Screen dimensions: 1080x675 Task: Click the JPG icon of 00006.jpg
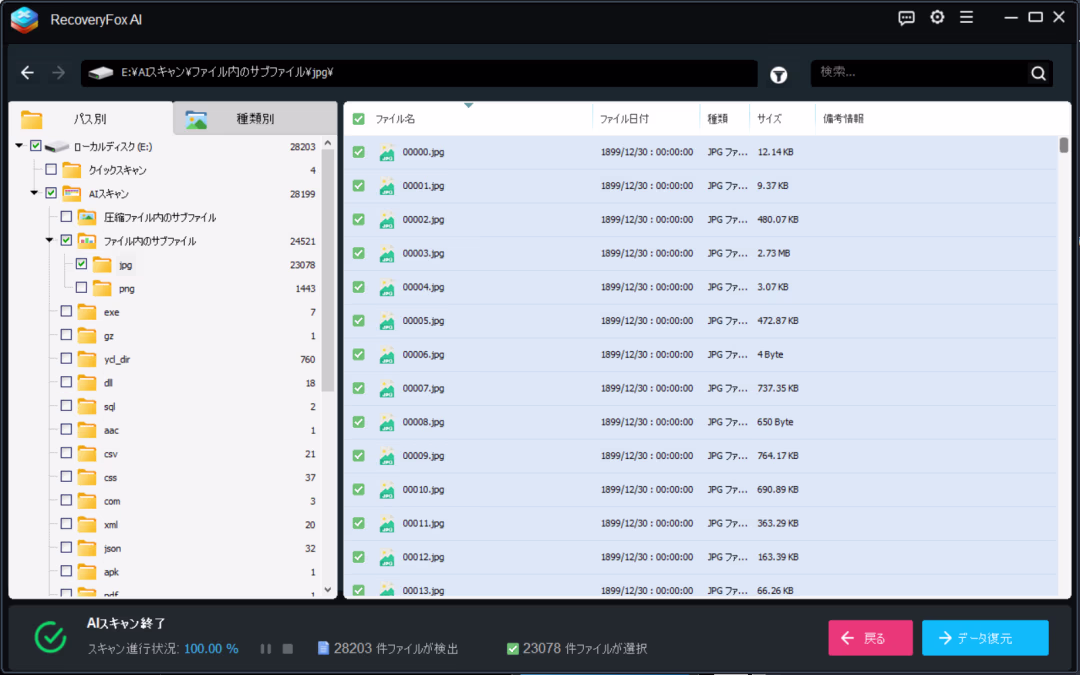click(x=387, y=355)
